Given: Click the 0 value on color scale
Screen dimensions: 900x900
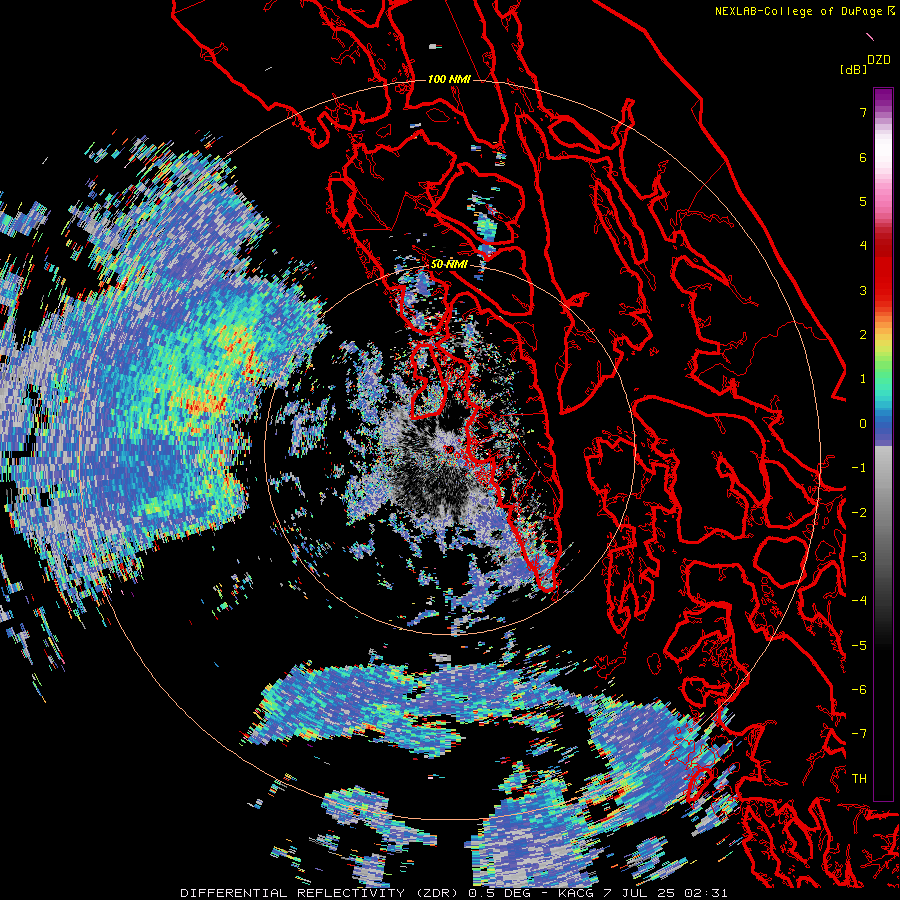Looking at the screenshot, I should tap(863, 424).
